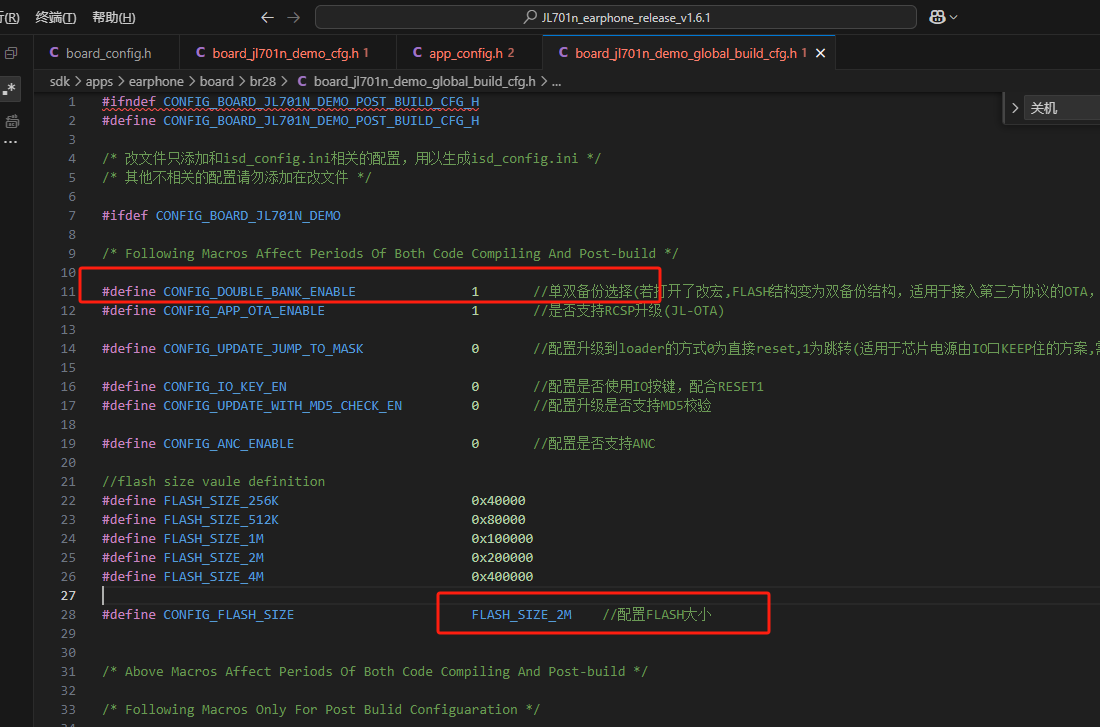Go back with the left arrow
The image size is (1100, 727).
click(267, 18)
